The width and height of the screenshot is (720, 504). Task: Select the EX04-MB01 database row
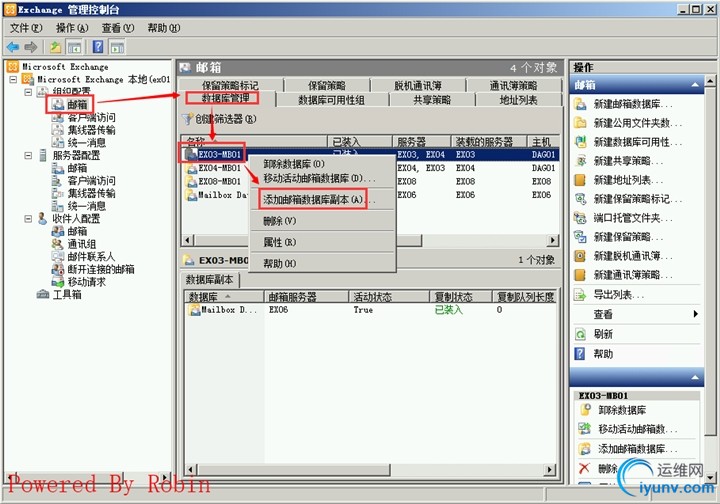(x=370, y=168)
